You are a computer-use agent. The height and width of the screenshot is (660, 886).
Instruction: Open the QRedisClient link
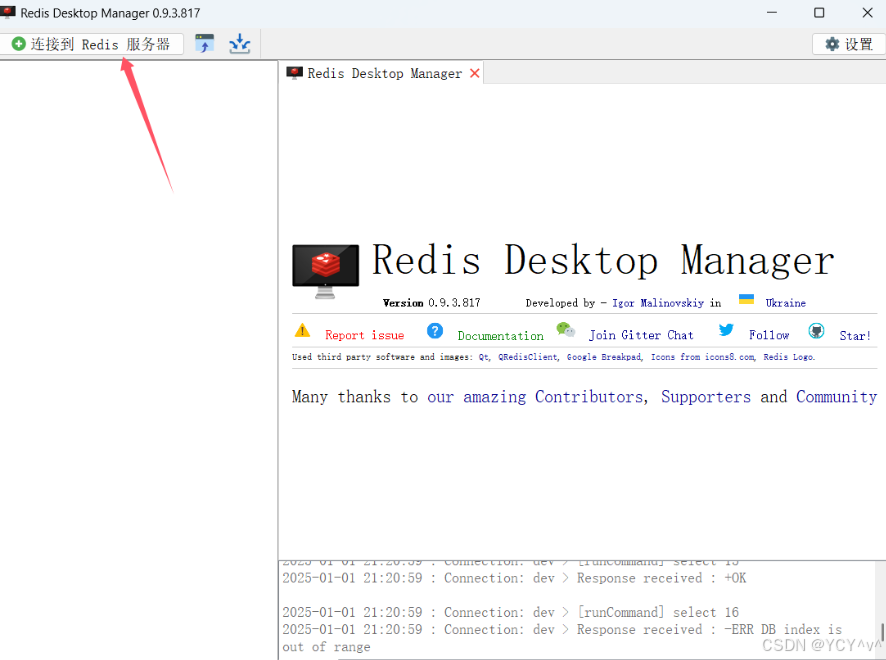coord(528,357)
